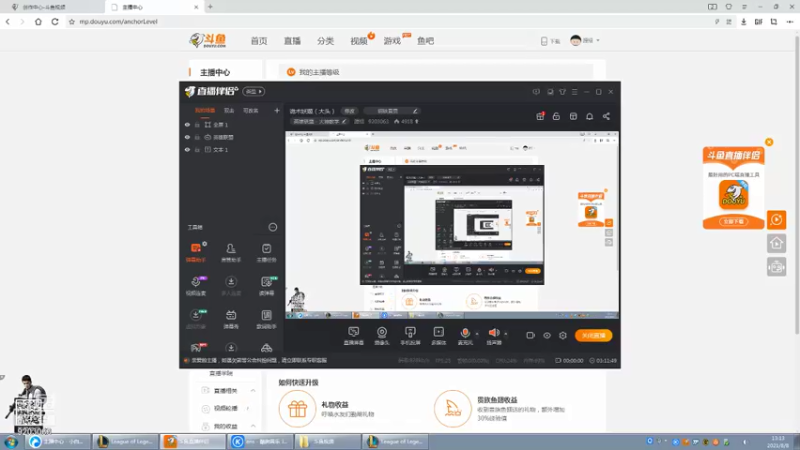Open the 弹幕助手 danmaku assistant tool
This screenshot has height=450, width=800.
(196, 252)
